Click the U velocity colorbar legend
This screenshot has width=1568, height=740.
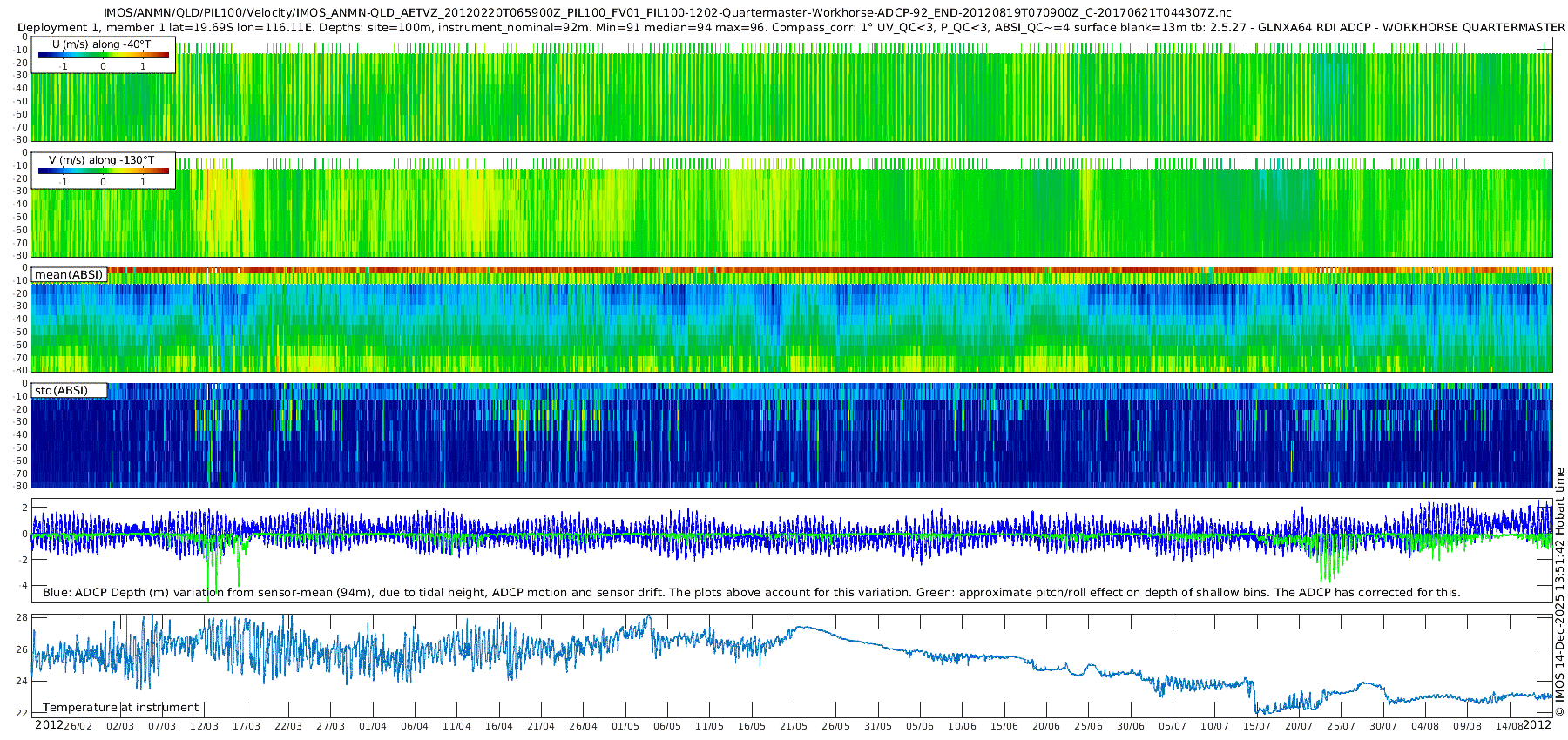(103, 56)
